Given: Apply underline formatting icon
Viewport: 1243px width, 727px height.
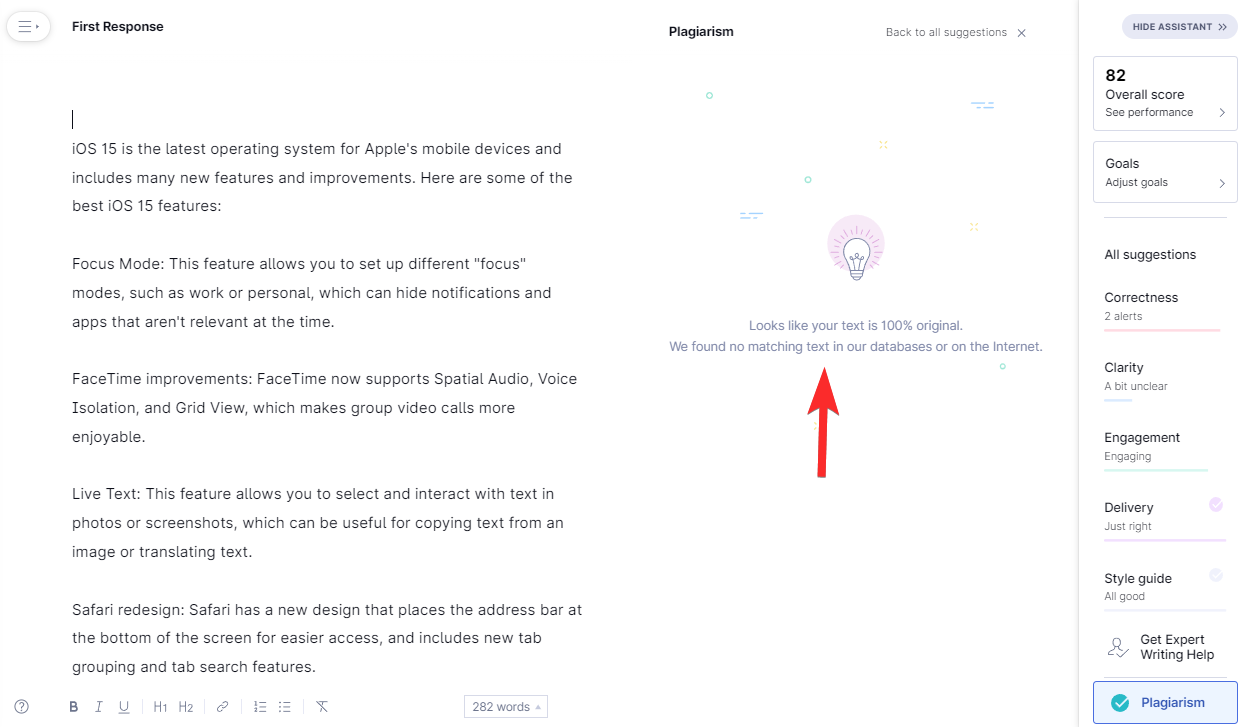Looking at the screenshot, I should pyautogui.click(x=124, y=707).
